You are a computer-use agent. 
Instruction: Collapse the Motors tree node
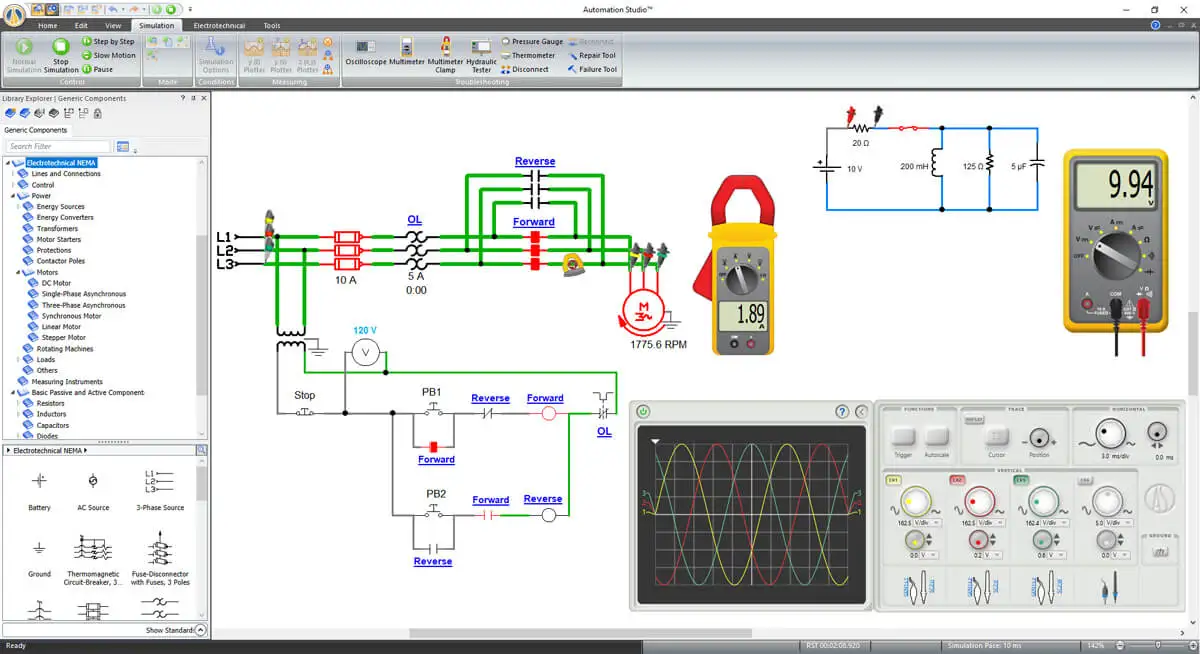pos(19,272)
